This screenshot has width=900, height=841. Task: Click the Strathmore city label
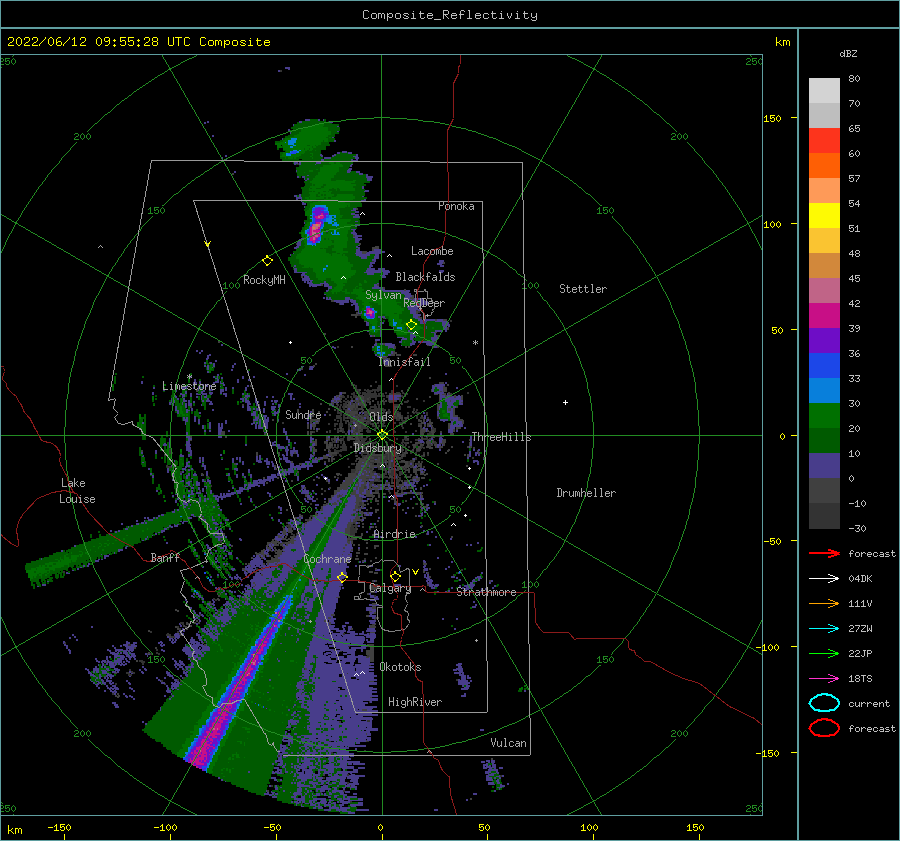point(486,592)
